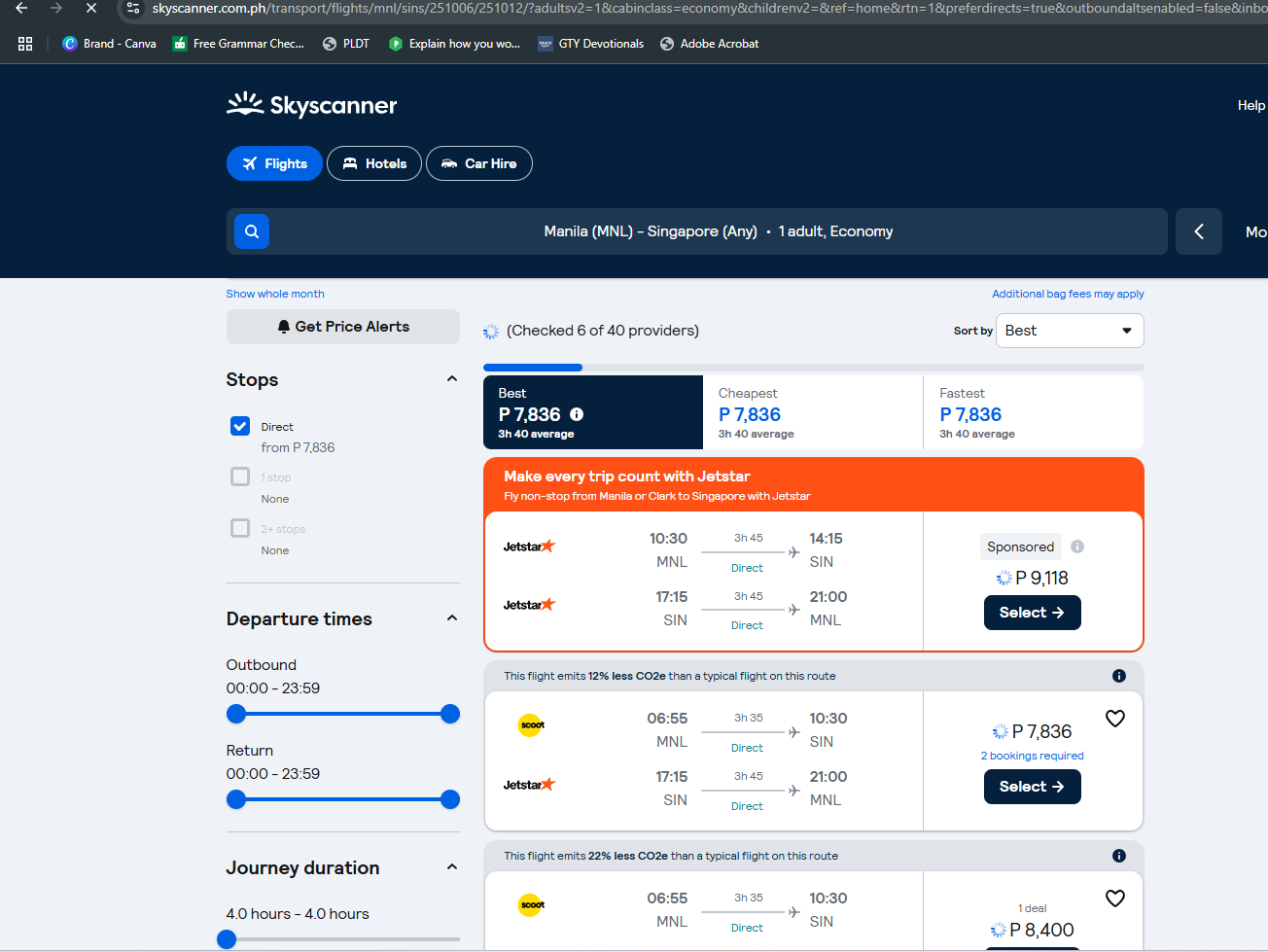Collapse the Departure times section

tap(452, 618)
